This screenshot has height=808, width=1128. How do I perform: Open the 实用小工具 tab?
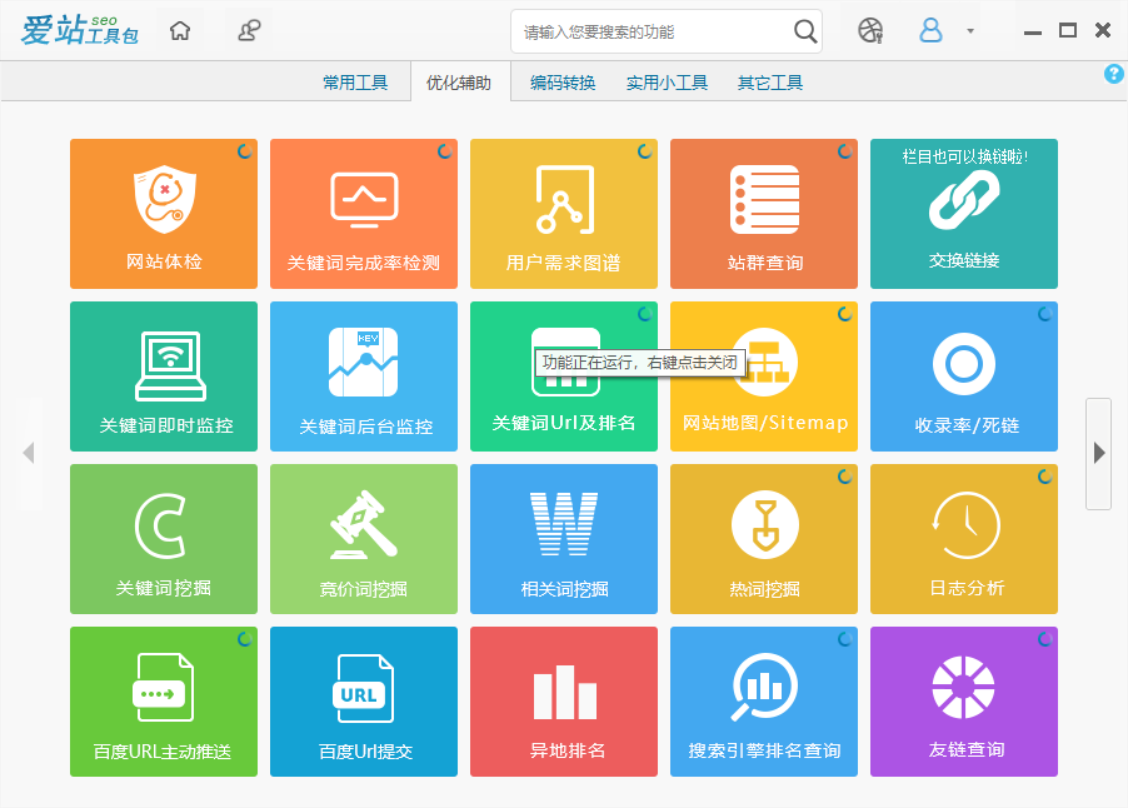click(x=667, y=83)
